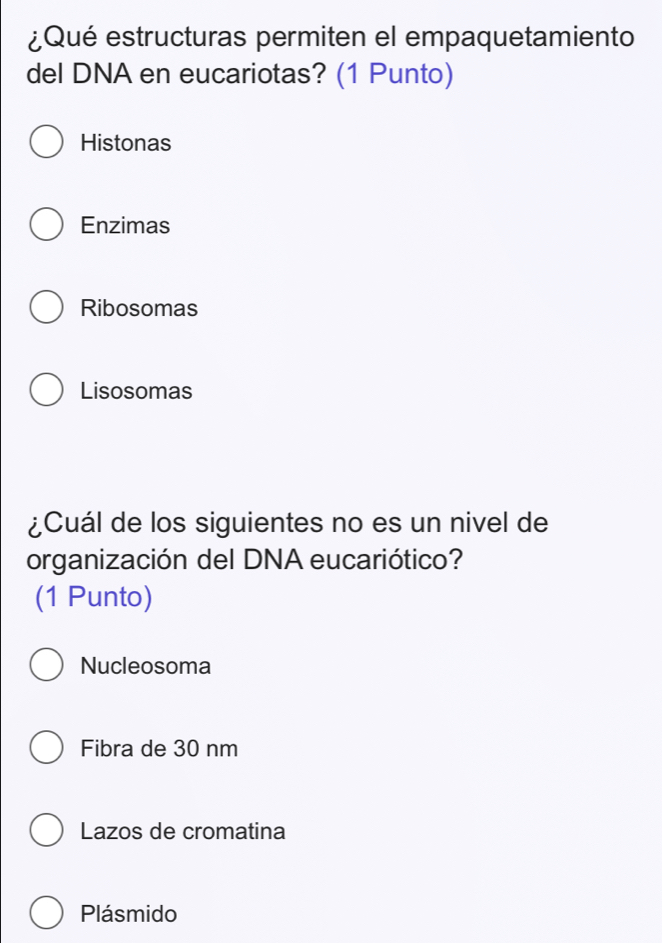Click the 'Histonas' answer label text
The width and height of the screenshot is (662, 943).
(126, 143)
